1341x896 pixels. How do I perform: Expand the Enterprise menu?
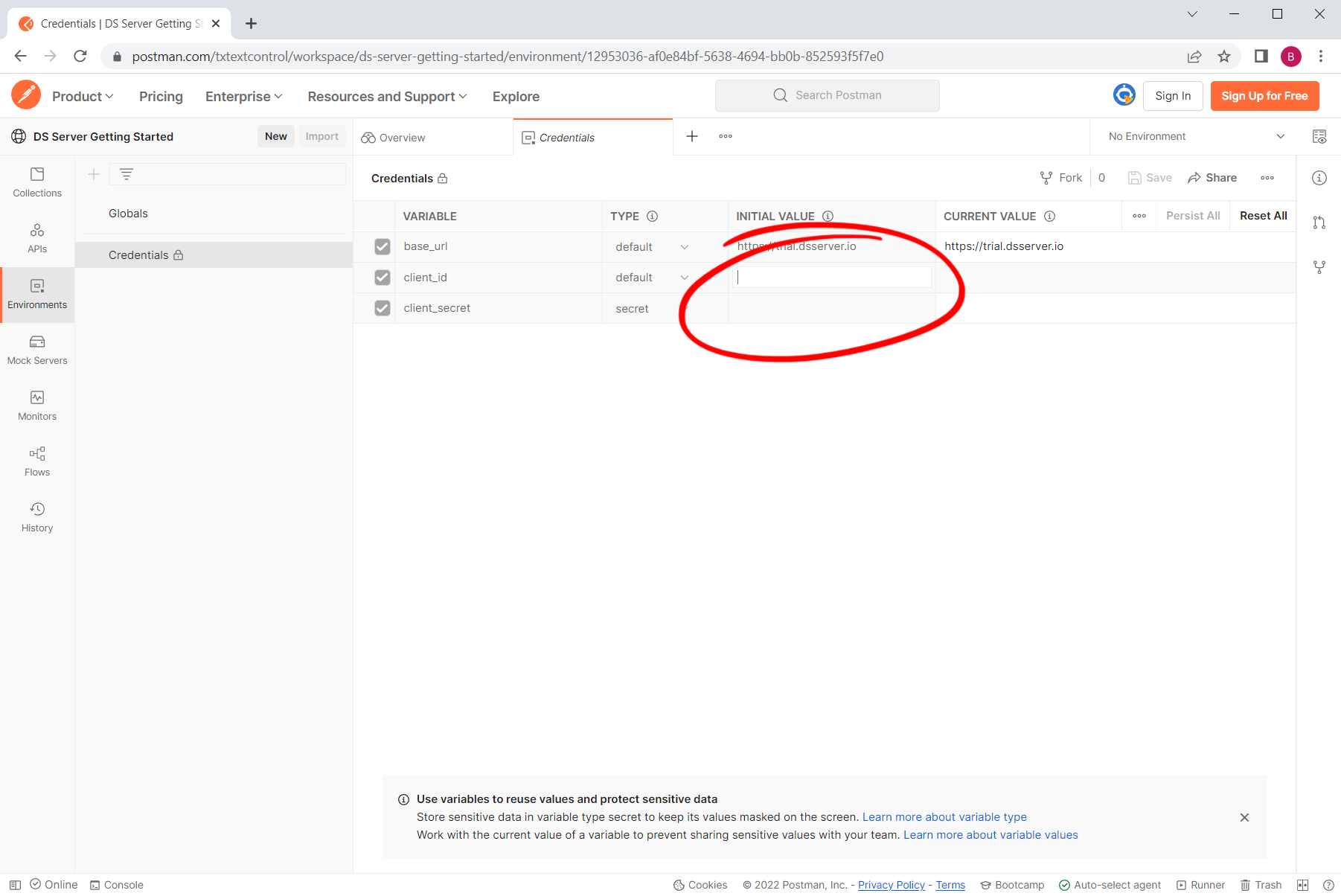click(244, 97)
